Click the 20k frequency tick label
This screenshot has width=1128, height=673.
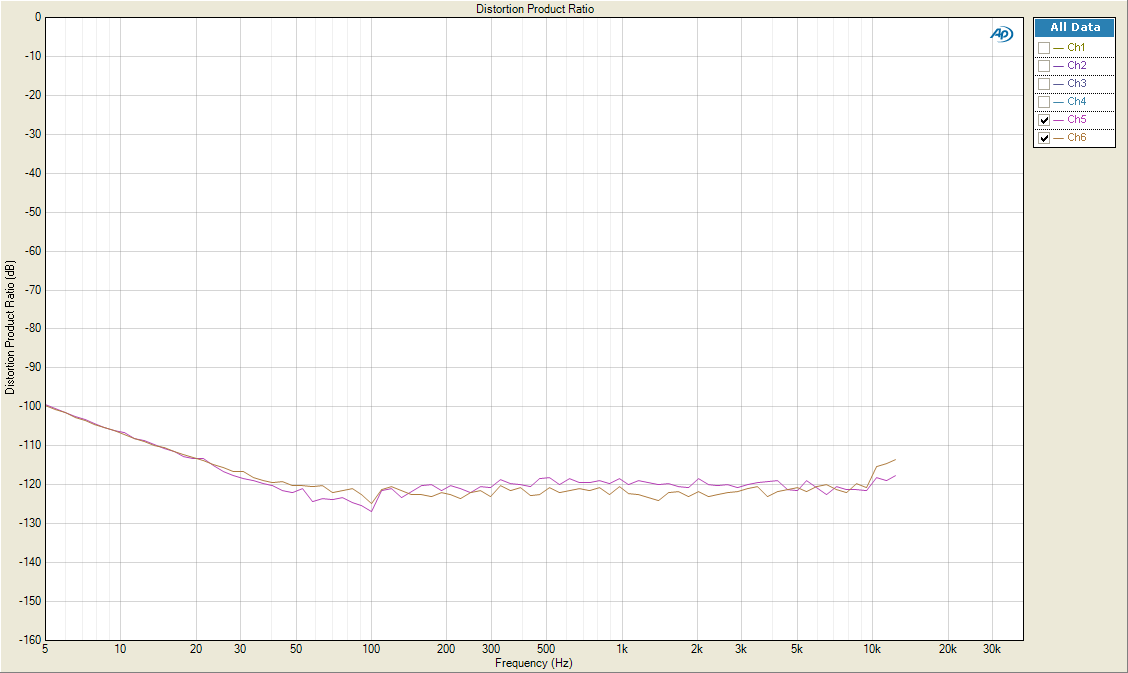coord(947,649)
